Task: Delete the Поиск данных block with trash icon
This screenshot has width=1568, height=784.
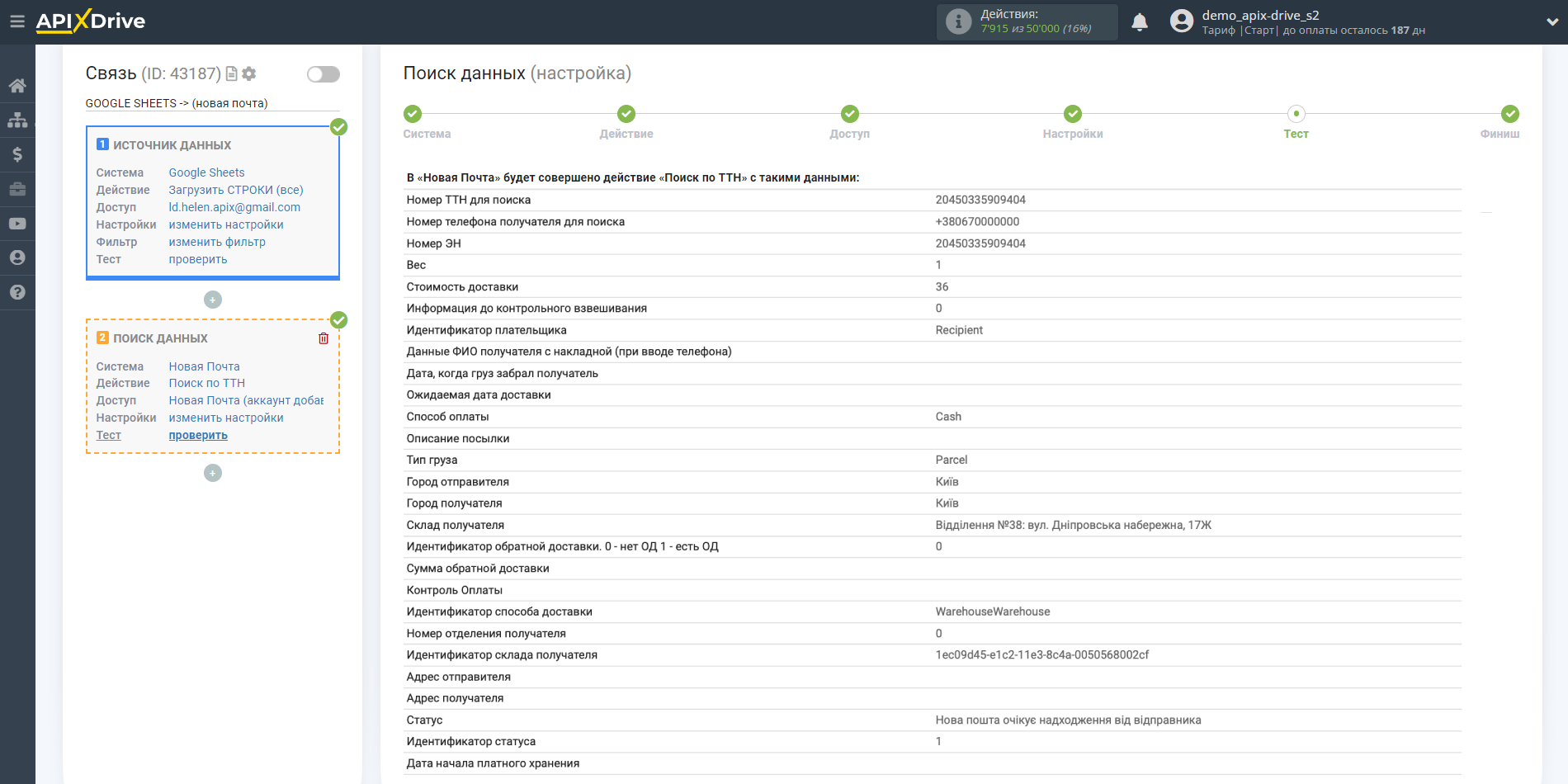Action: click(324, 338)
